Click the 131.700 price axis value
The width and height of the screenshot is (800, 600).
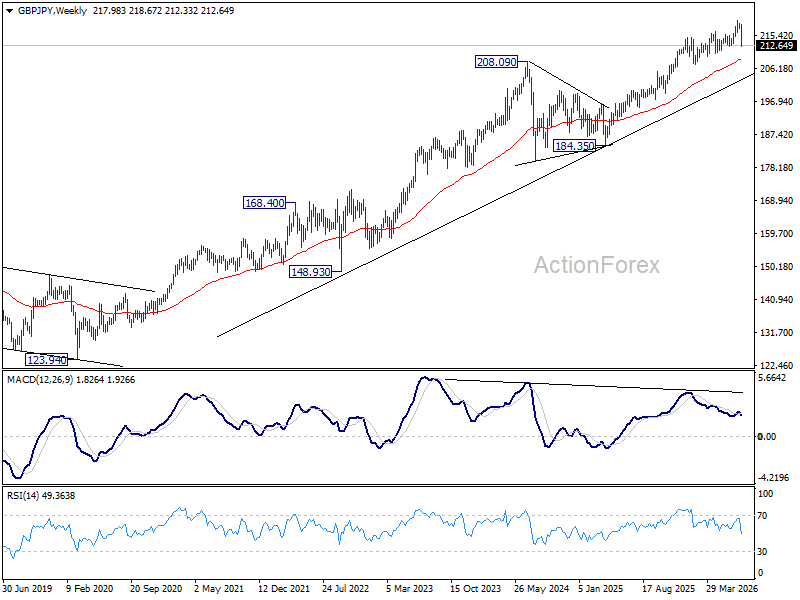[x=777, y=333]
